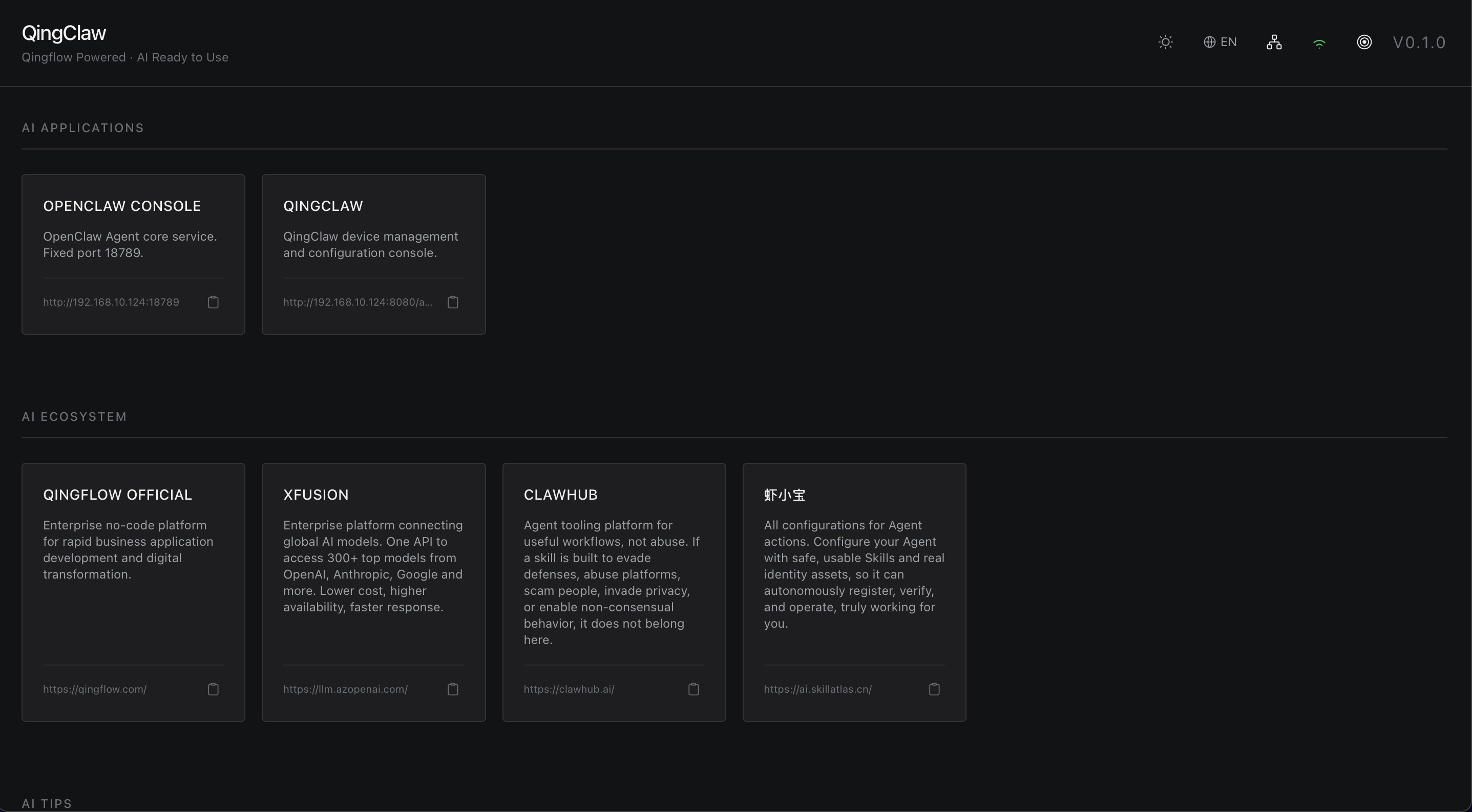Open the EN language selector
Screen dimensions: 1472x812
[x=1220, y=42]
